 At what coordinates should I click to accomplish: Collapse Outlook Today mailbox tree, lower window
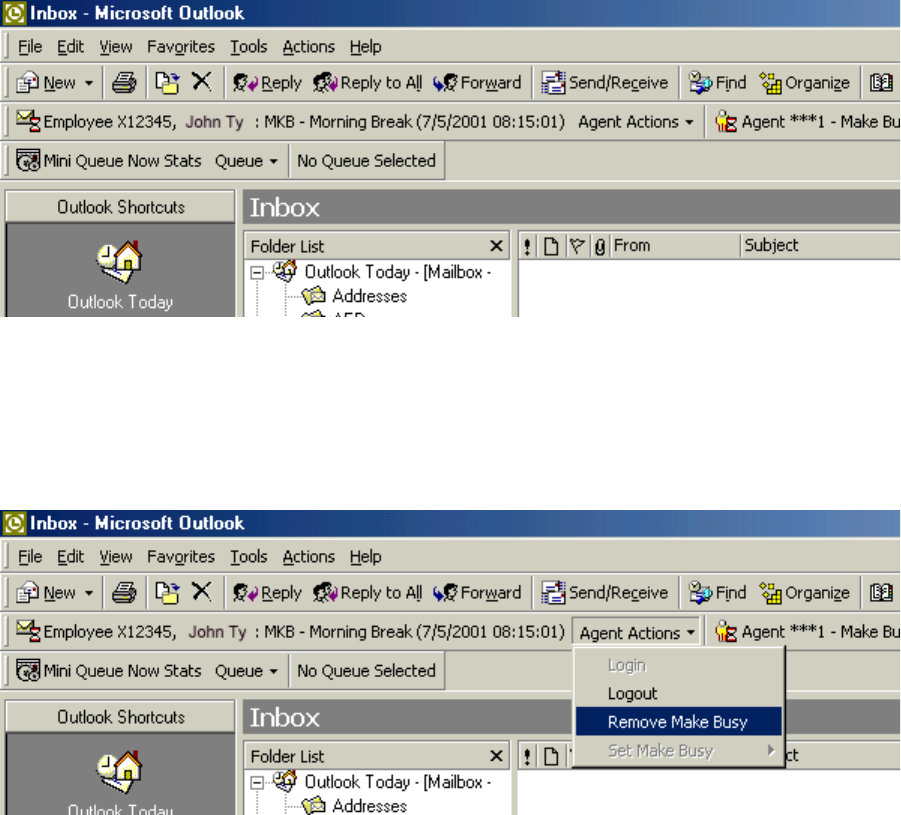click(257, 782)
